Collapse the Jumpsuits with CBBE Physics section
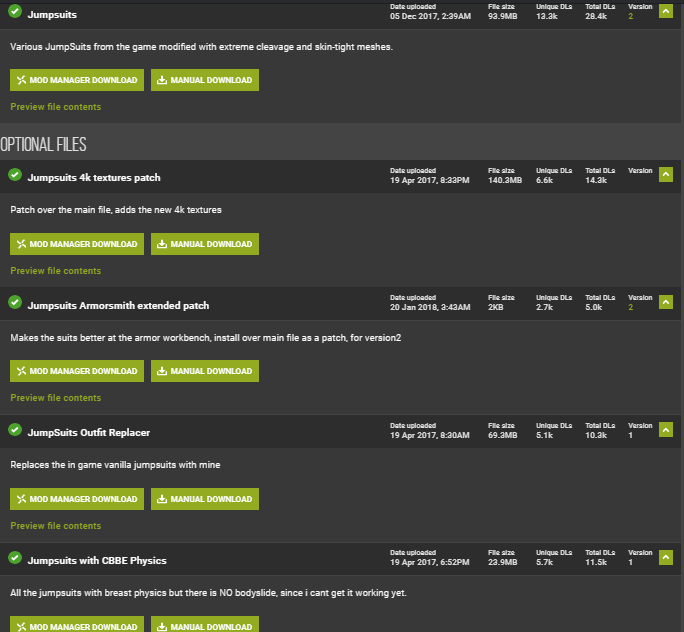Viewport: 684px width, 632px height. point(666,557)
